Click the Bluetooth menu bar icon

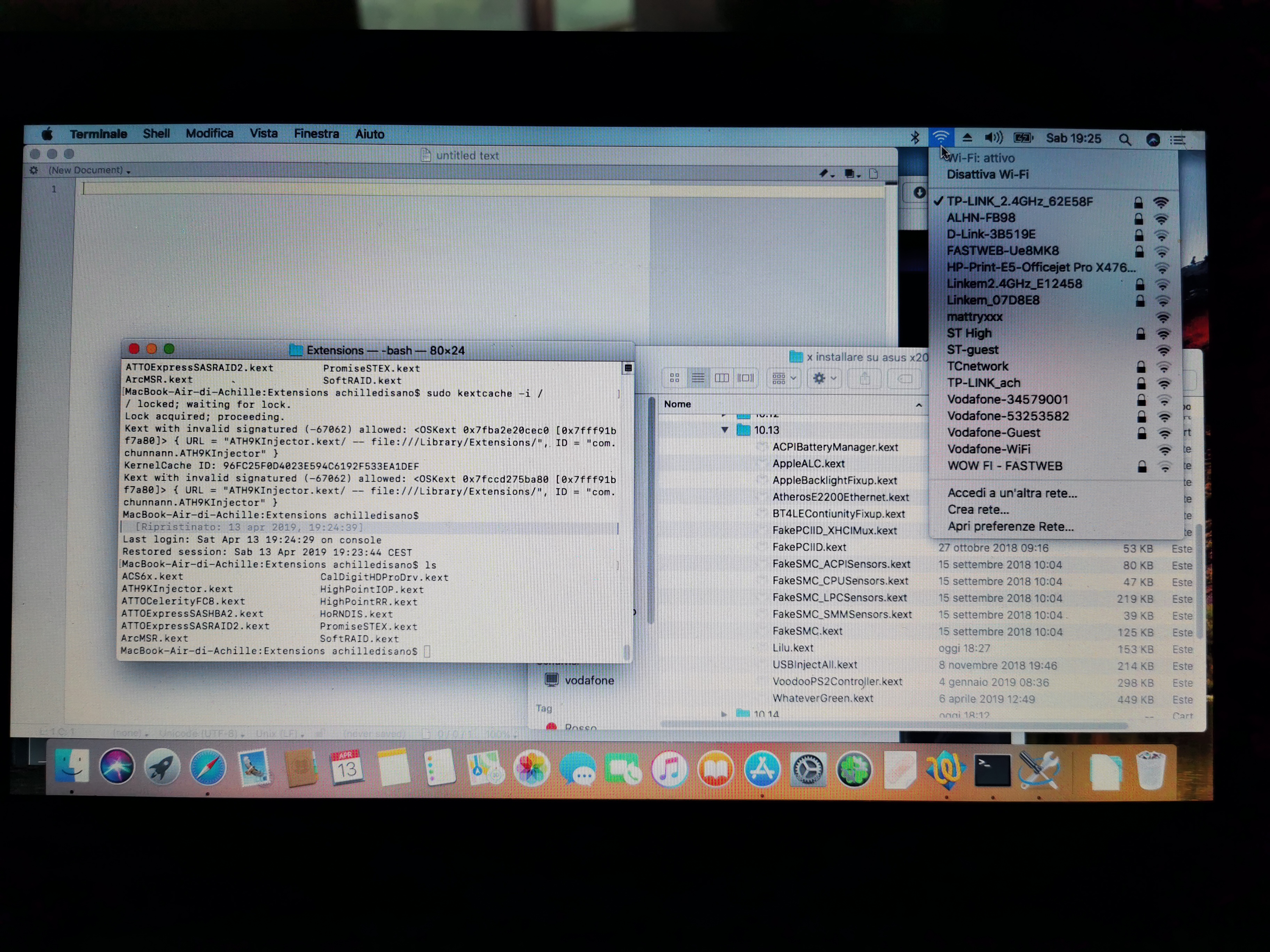[915, 138]
